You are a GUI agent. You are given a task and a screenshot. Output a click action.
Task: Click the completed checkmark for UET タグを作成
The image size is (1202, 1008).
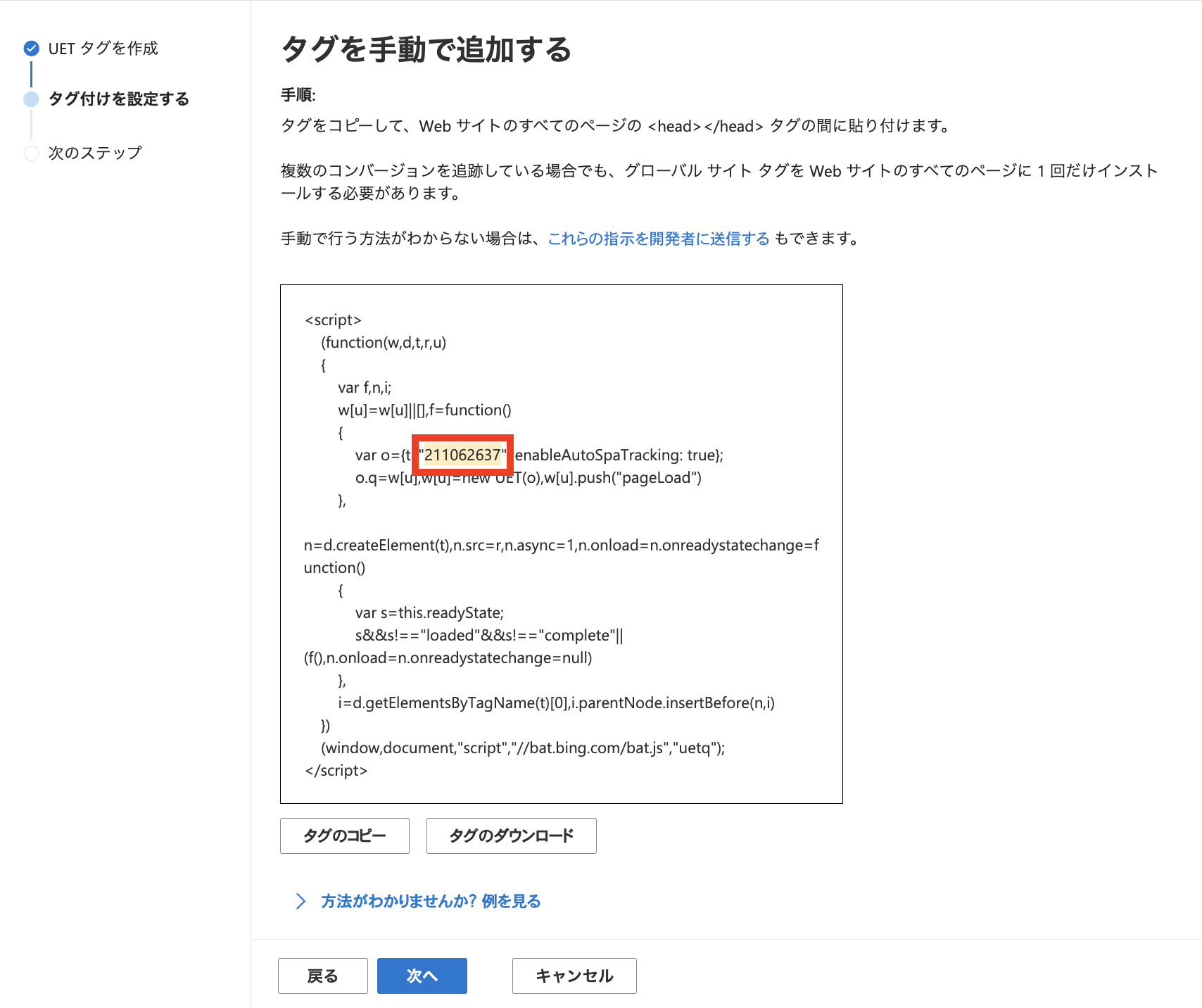click(x=31, y=49)
